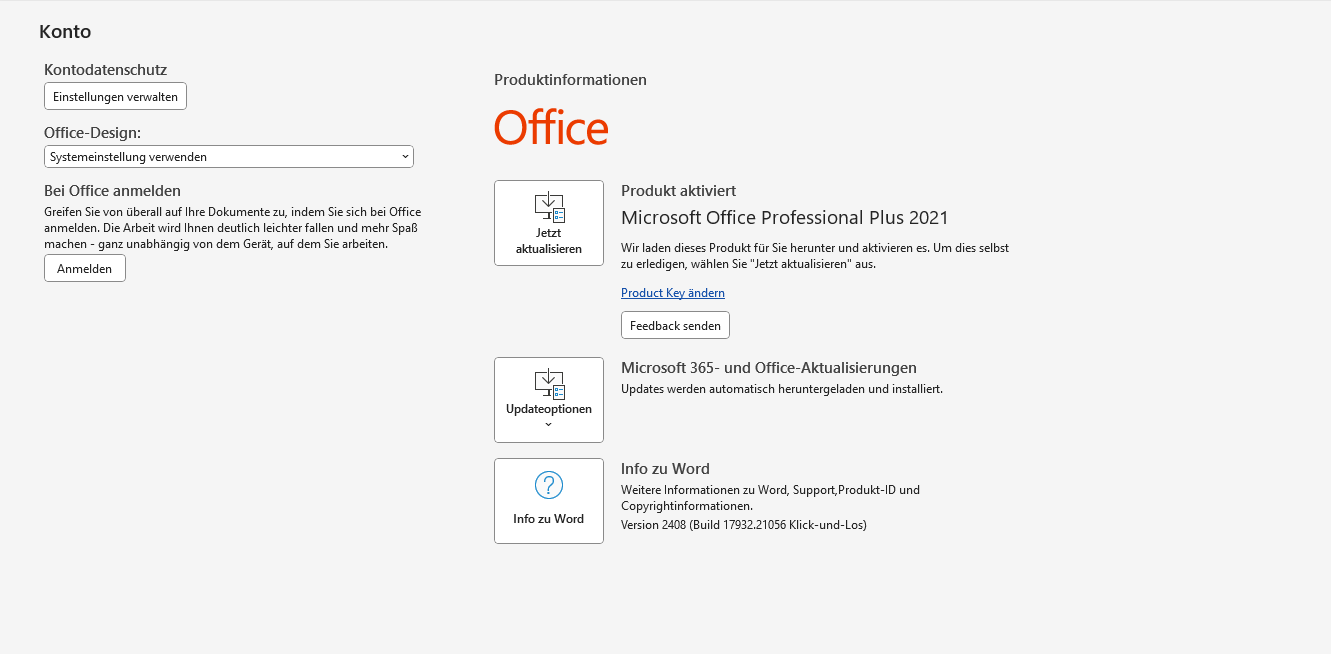Click the Office-Design: label
The image size is (1331, 654).
pos(92,132)
